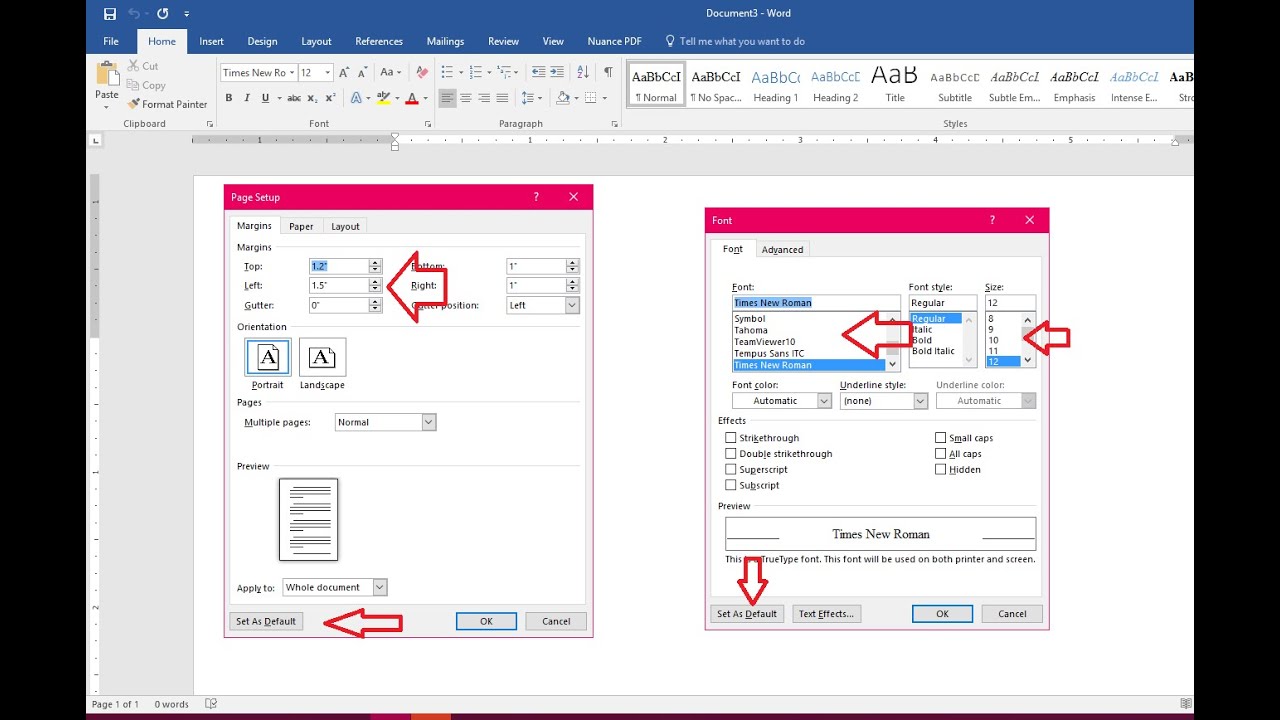The height and width of the screenshot is (720, 1280).
Task: Click the Decrease Indent icon
Action: coord(539,72)
